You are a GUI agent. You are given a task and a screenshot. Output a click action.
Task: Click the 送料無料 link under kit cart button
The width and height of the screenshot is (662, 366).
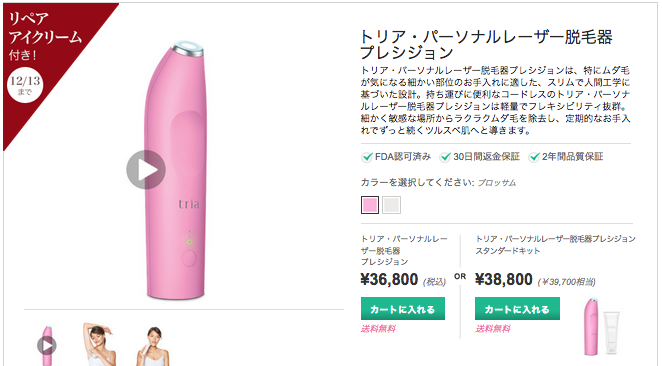[493, 328]
